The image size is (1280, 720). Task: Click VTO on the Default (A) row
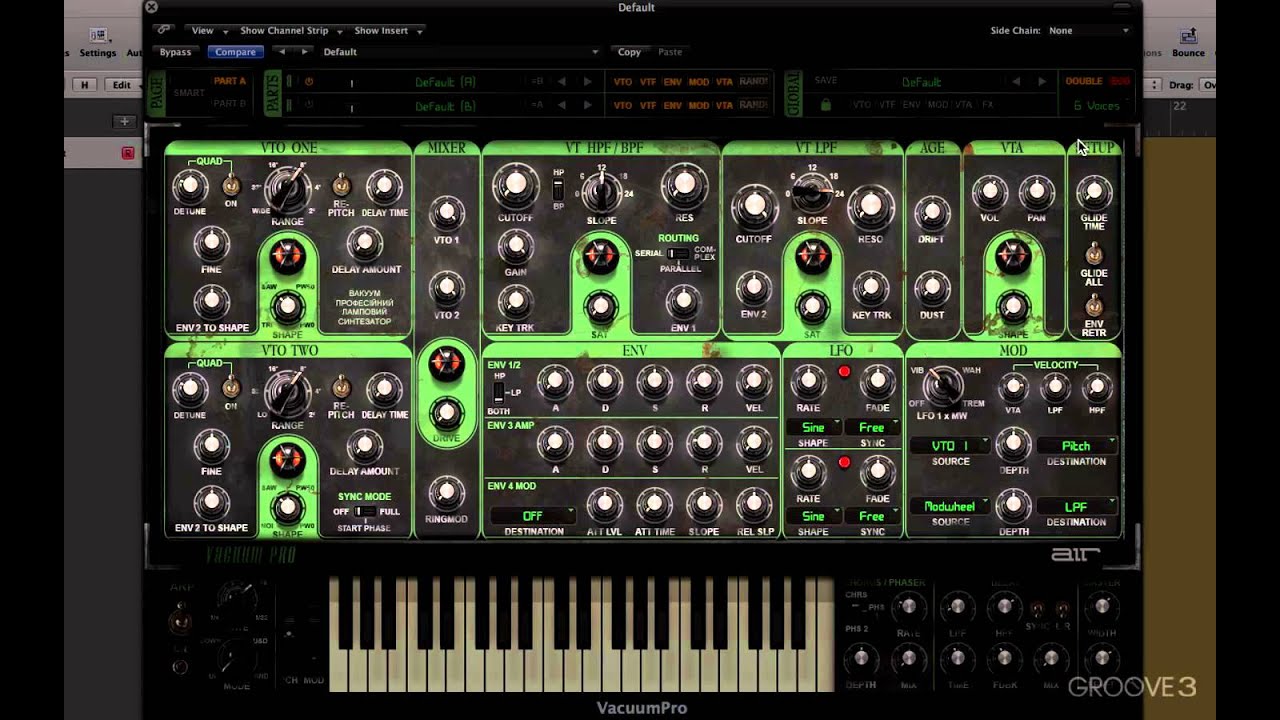pos(623,82)
